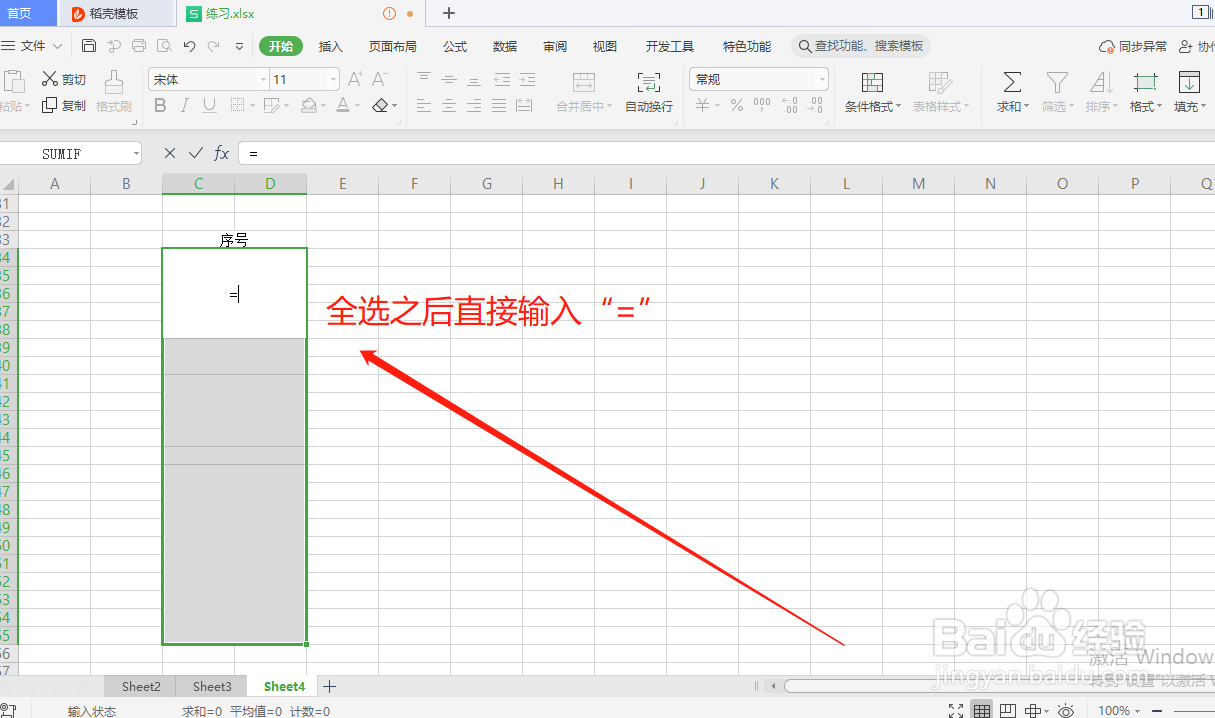The image size is (1215, 718).
Task: Click the Format (格式) icon
Action: coord(1145,83)
